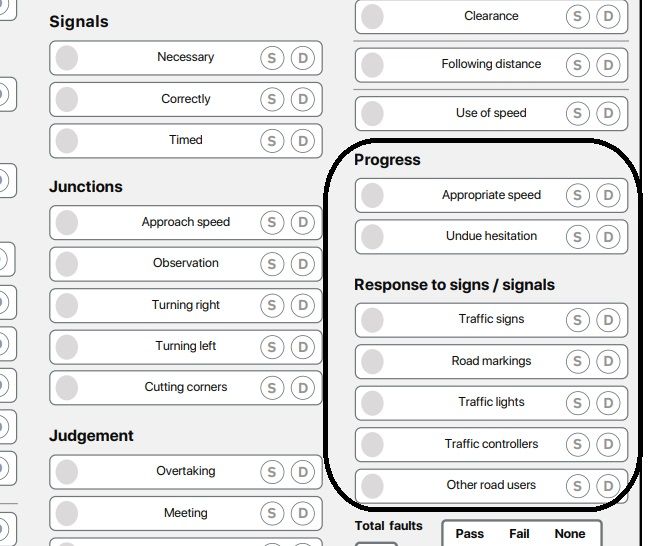Click the Meeting judgement item

pyautogui.click(x=186, y=514)
